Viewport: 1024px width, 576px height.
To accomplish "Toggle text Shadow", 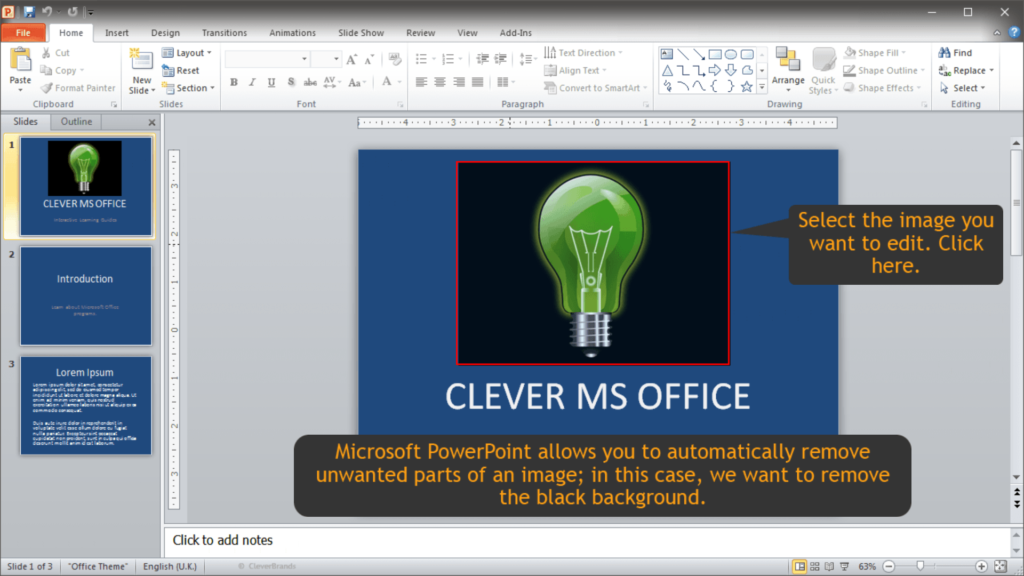I will click(x=291, y=82).
